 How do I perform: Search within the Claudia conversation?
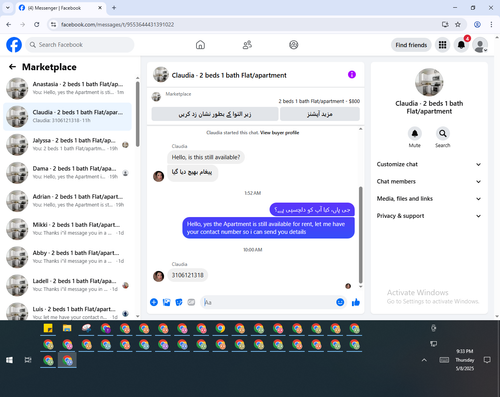(x=442, y=134)
